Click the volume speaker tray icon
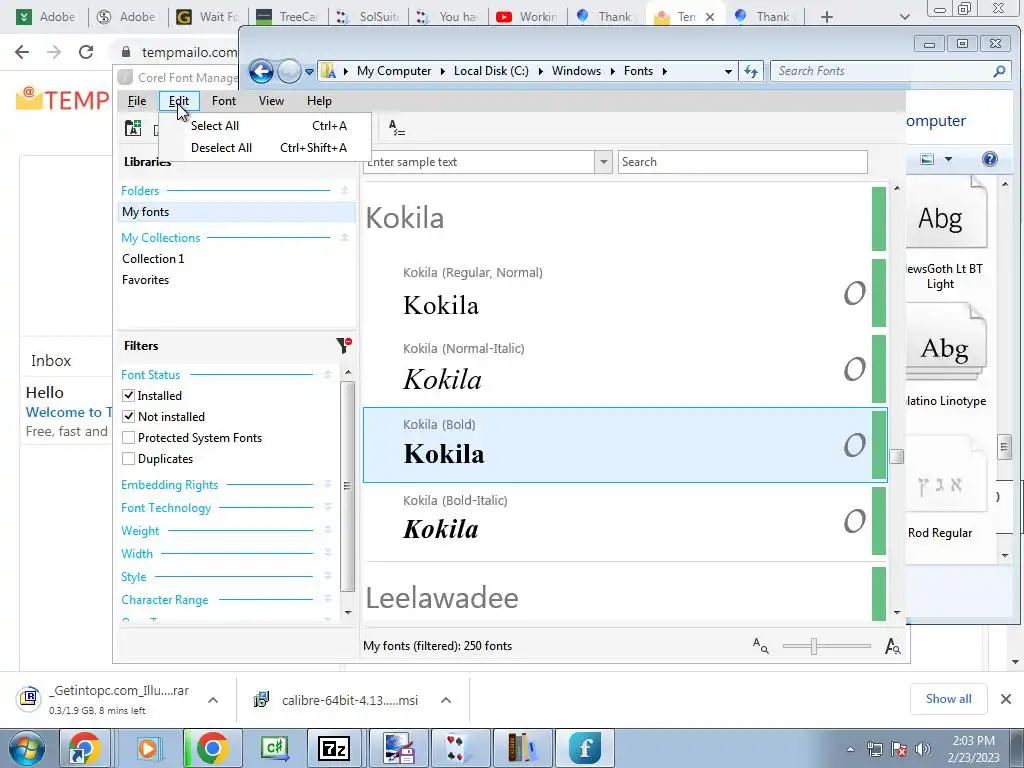 coord(922,749)
